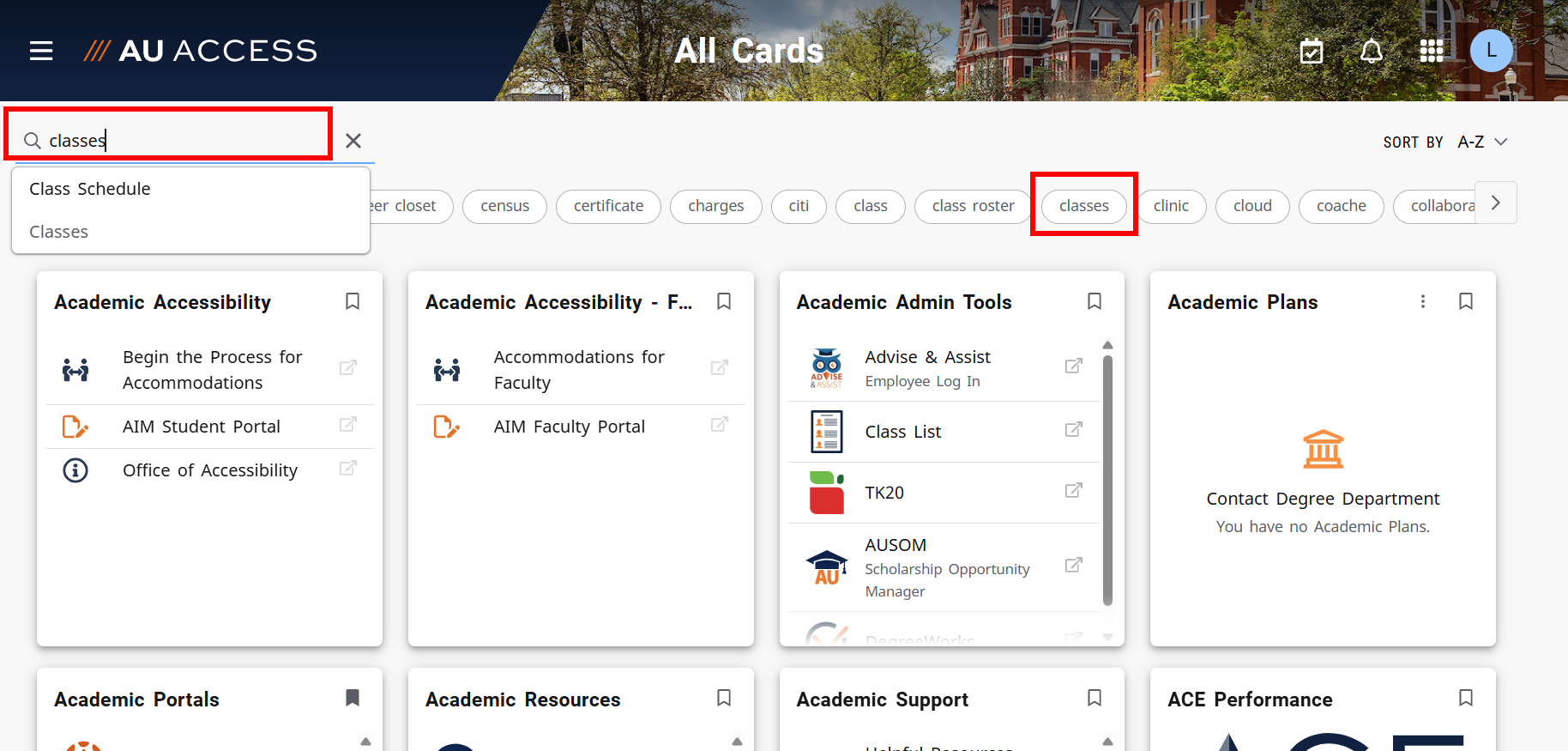The height and width of the screenshot is (751, 1568).
Task: Click the Contact Degree Department building icon
Action: (1324, 449)
